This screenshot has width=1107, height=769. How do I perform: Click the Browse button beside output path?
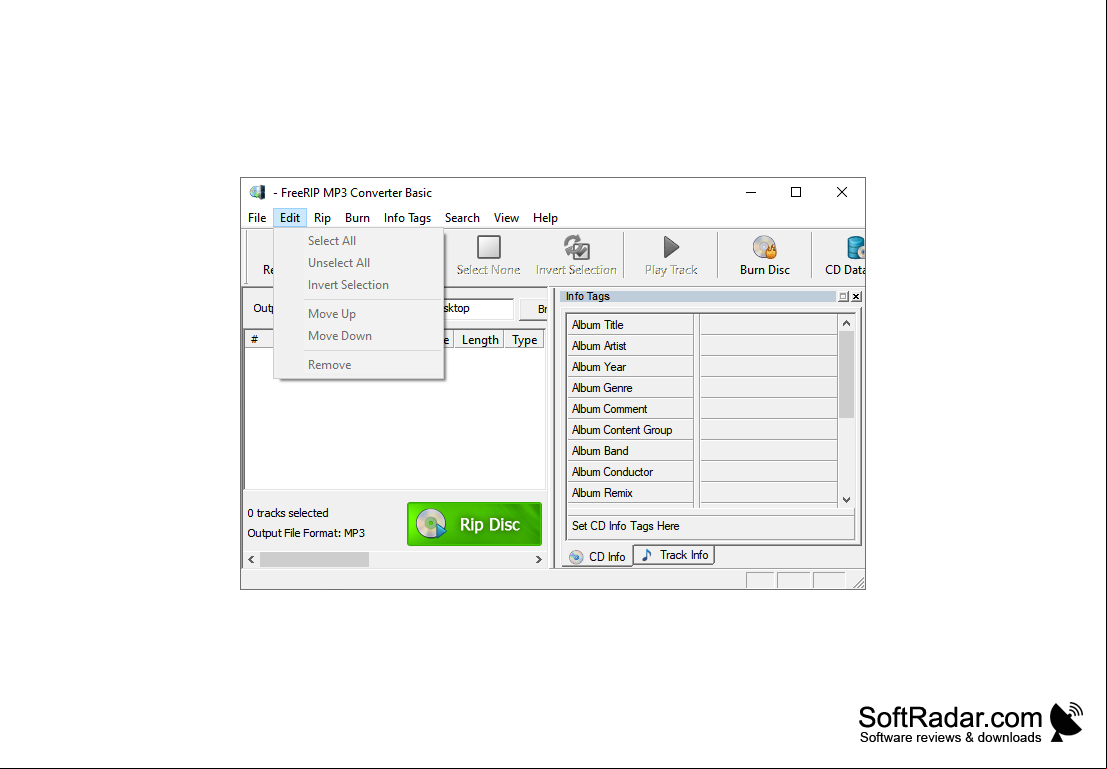[x=534, y=309]
